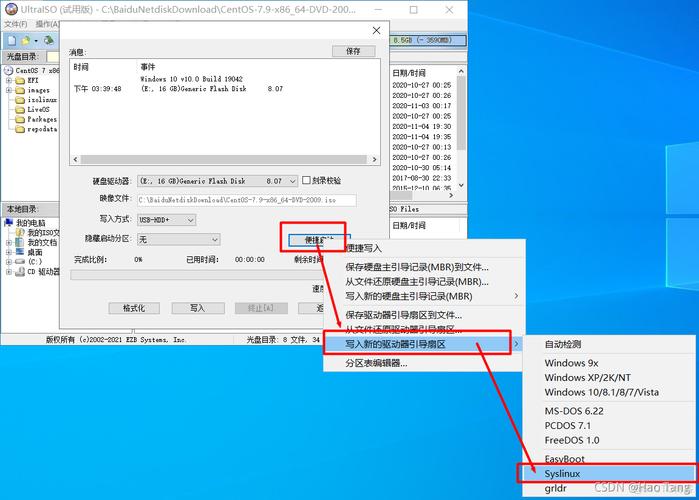The image size is (699, 500).
Task: Click the file list vertical scrollbar in UltraISO
Action: click(x=461, y=128)
